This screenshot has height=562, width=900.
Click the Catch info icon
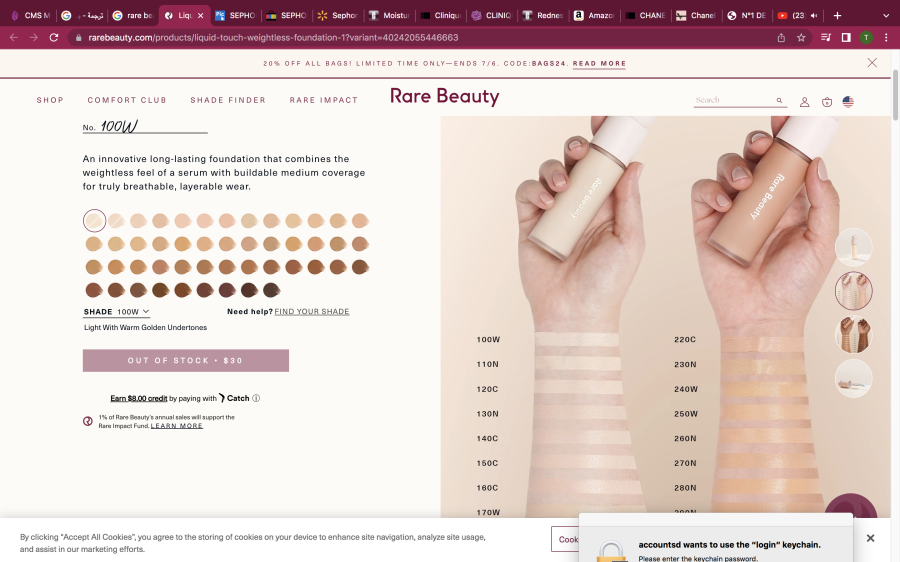256,398
